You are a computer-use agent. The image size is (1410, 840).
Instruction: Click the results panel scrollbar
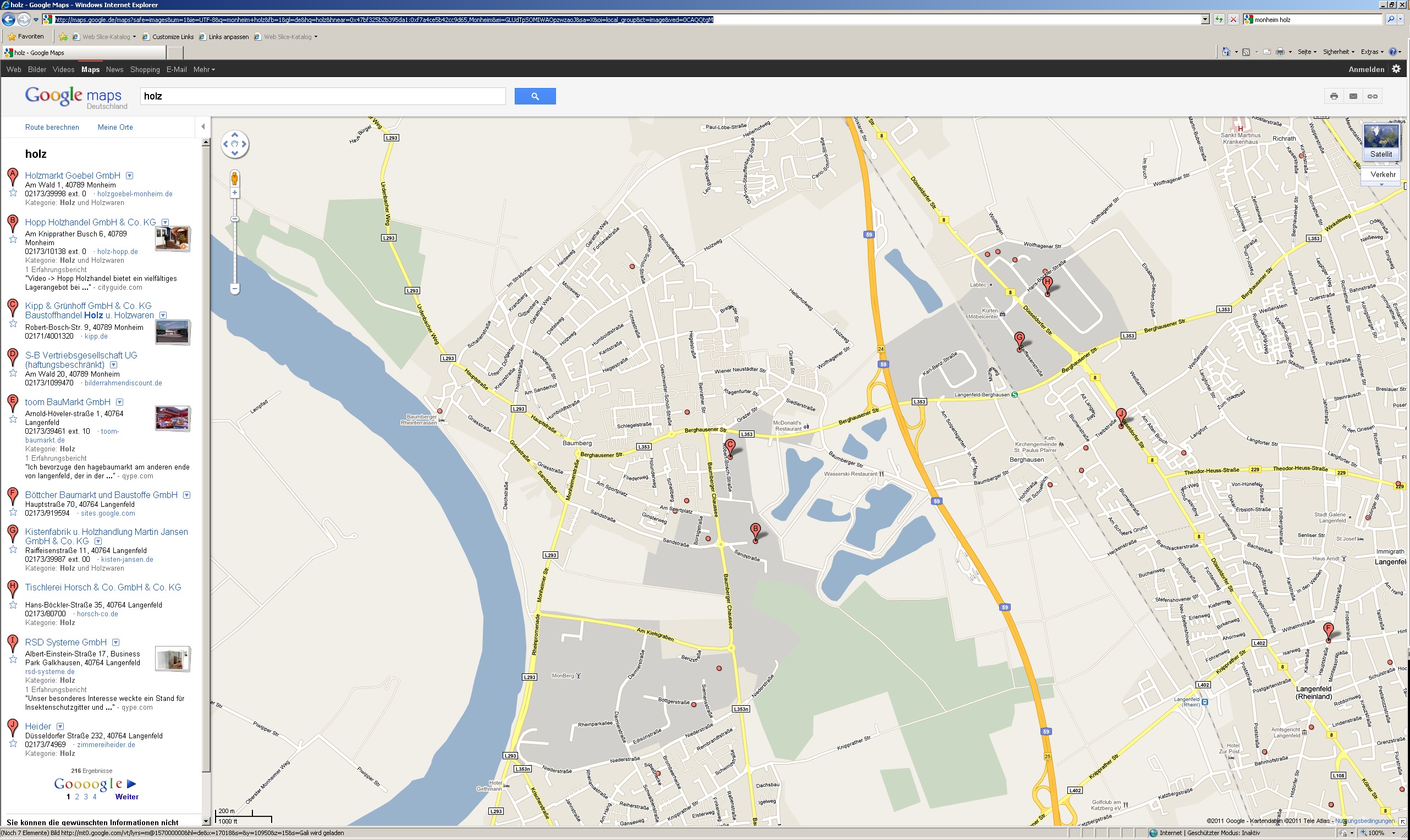click(x=206, y=458)
